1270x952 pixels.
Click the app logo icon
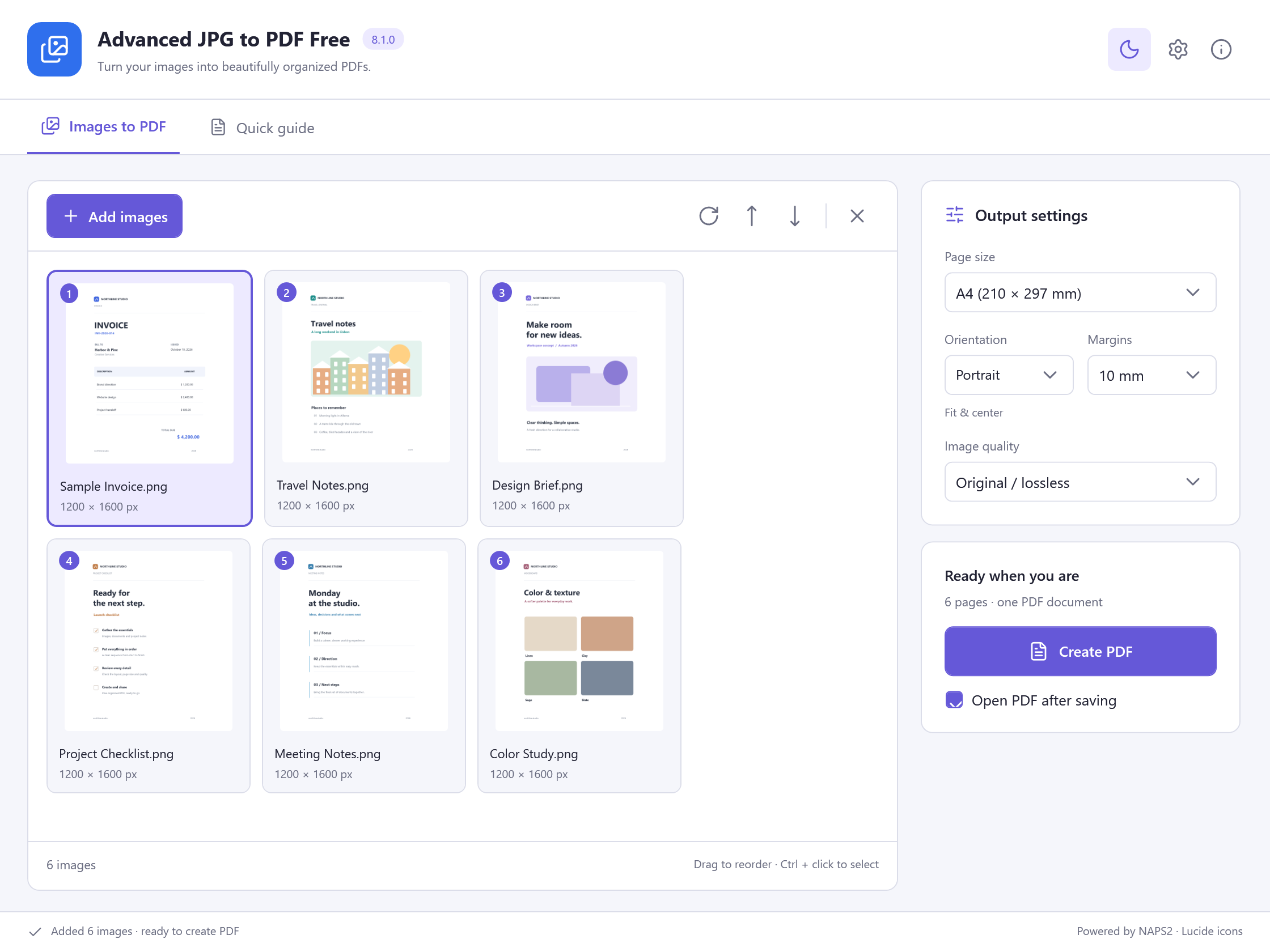tap(54, 49)
